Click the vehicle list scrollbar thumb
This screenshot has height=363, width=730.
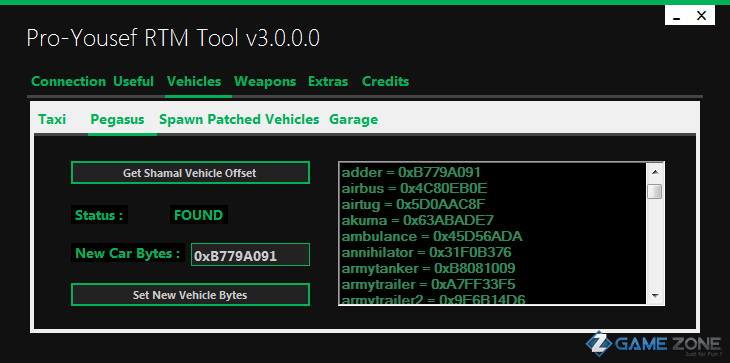click(x=655, y=191)
